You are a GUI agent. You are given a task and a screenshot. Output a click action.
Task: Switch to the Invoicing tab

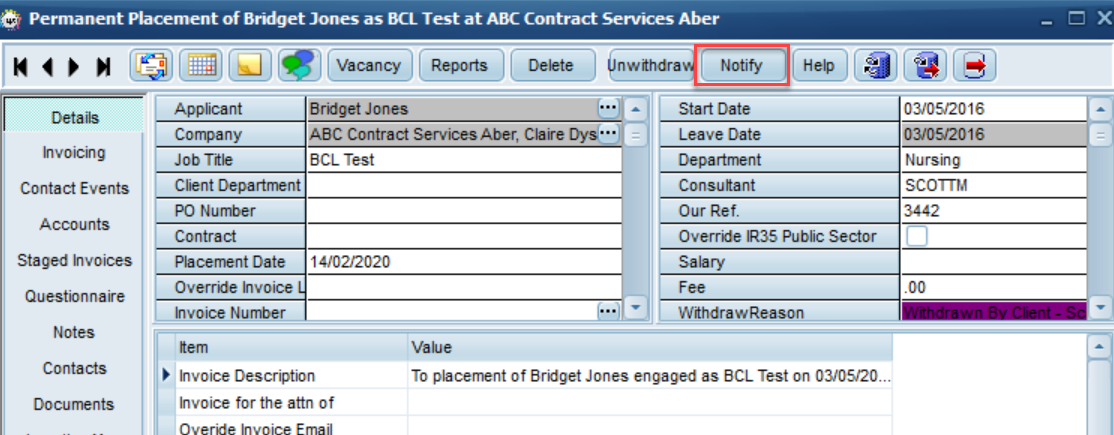74,153
